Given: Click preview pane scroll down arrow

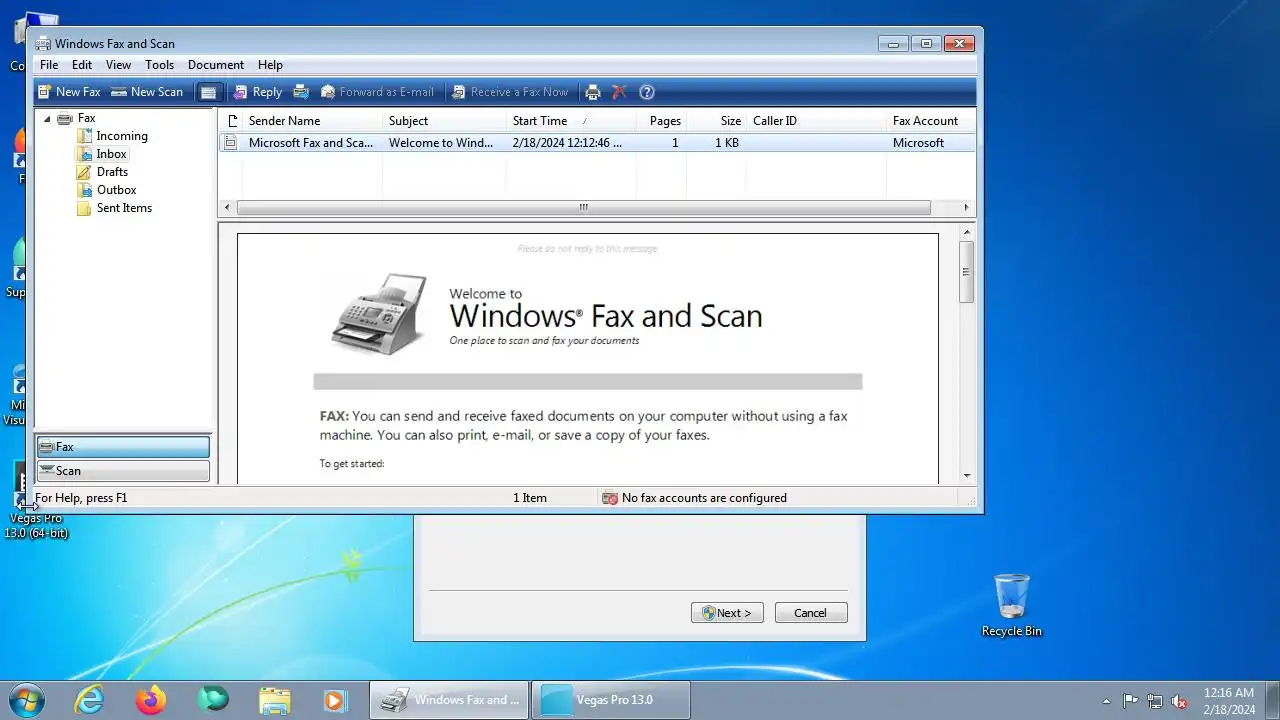Looking at the screenshot, I should pyautogui.click(x=967, y=476).
